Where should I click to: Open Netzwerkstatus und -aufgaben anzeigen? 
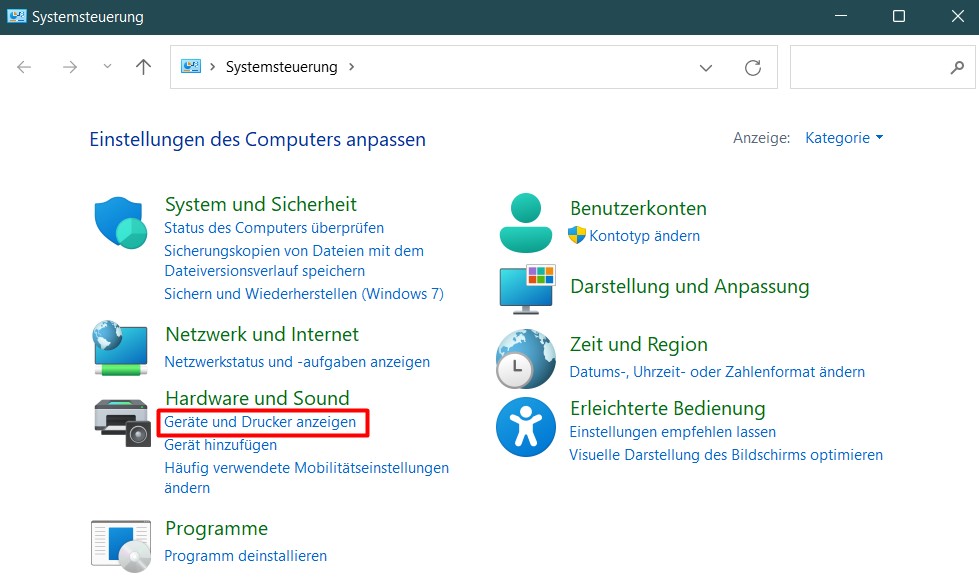(x=297, y=362)
